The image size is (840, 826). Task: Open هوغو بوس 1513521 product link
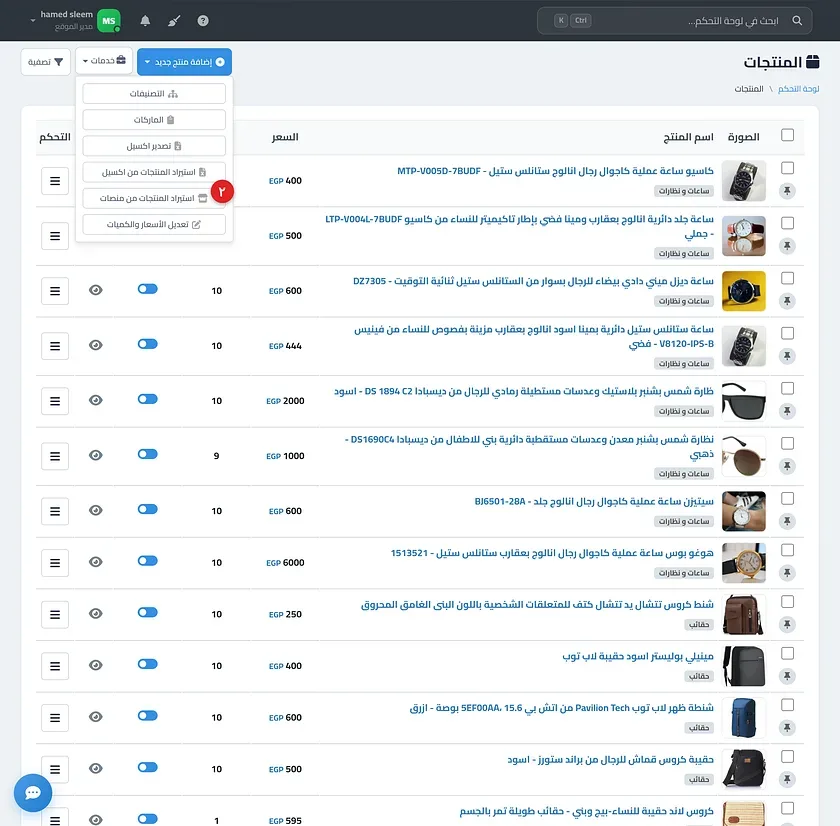[552, 553]
